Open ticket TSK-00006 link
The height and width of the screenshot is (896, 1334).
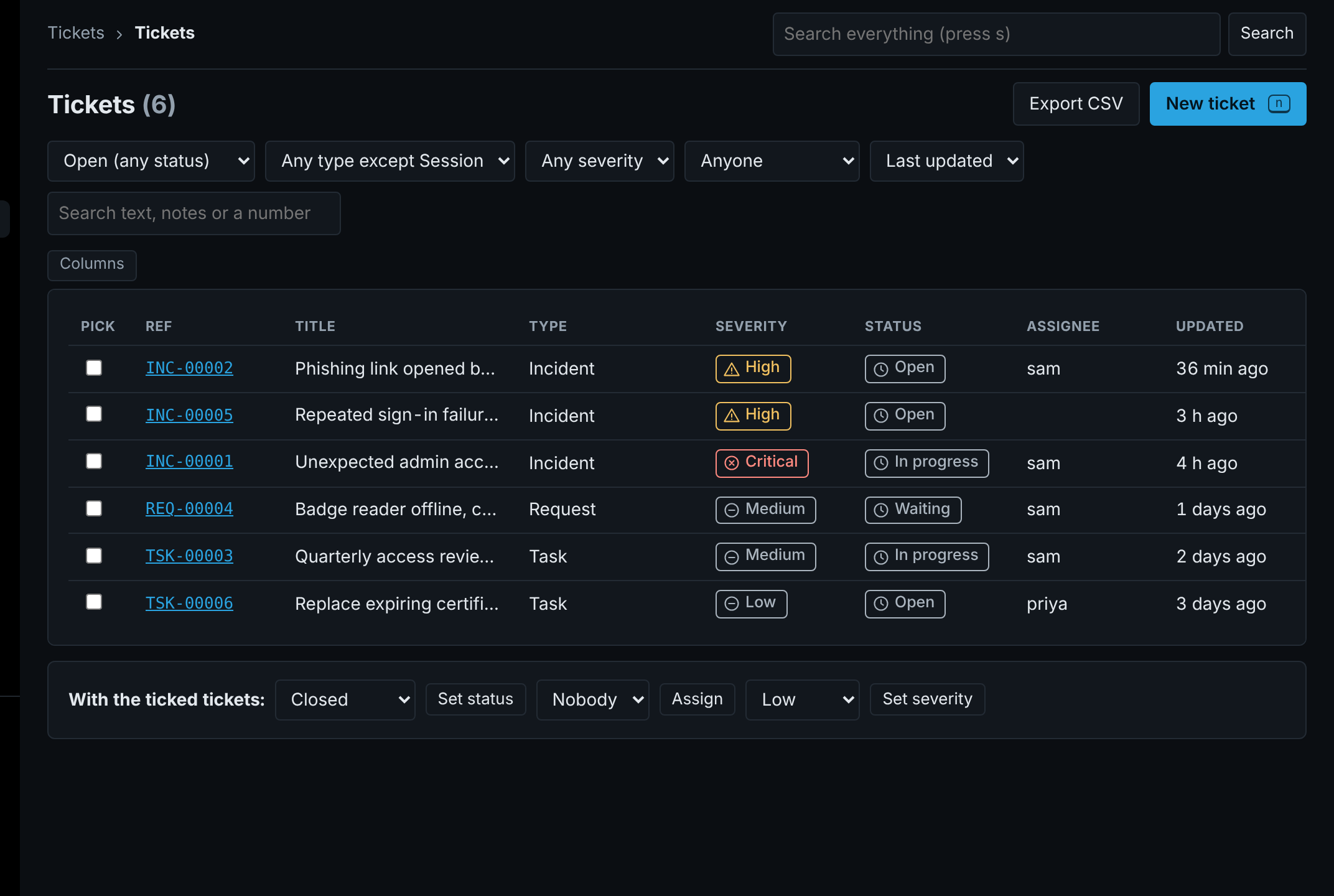[189, 603]
